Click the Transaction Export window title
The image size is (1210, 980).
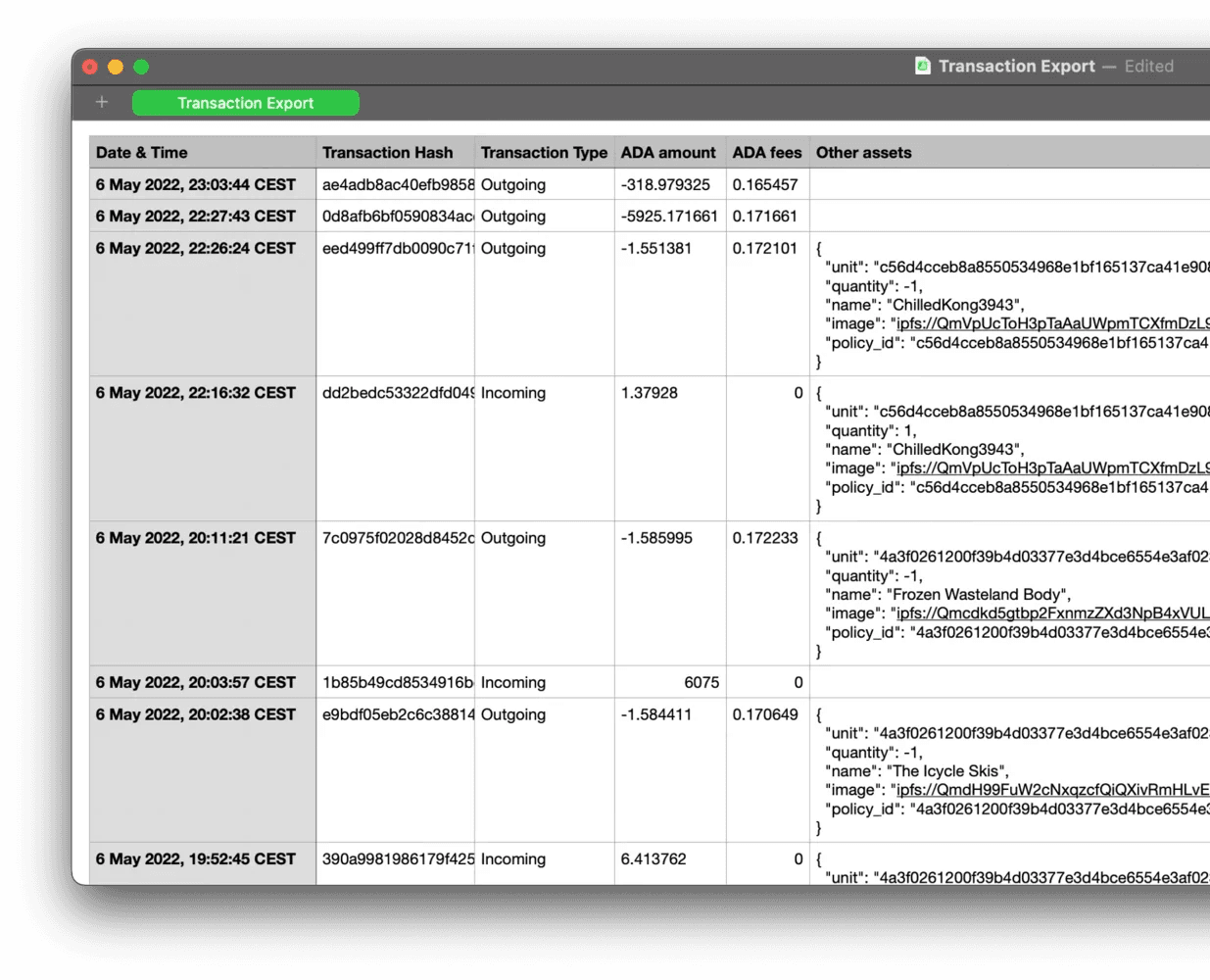tap(1016, 67)
